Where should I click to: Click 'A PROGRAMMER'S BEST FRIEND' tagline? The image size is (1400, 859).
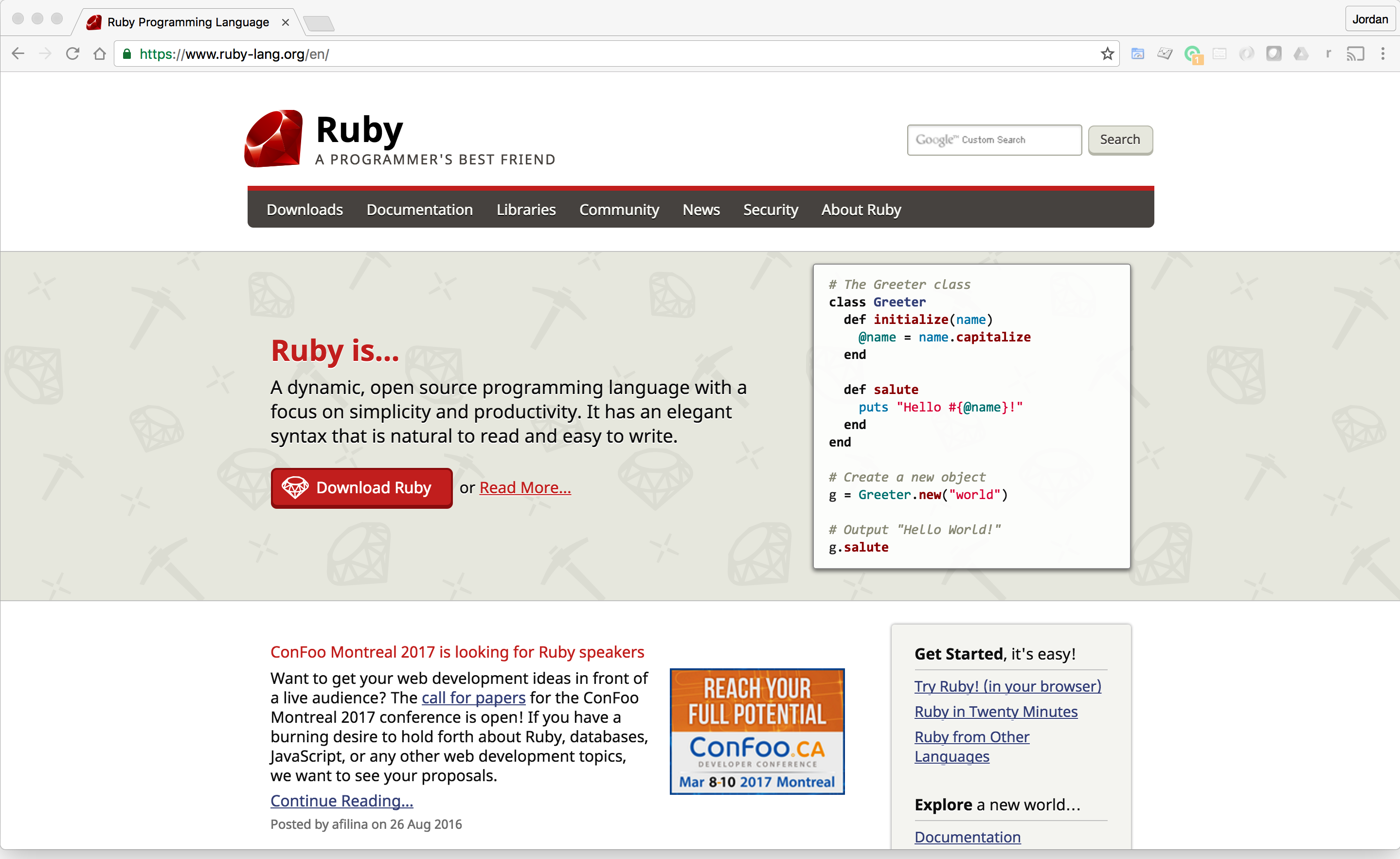pos(435,160)
